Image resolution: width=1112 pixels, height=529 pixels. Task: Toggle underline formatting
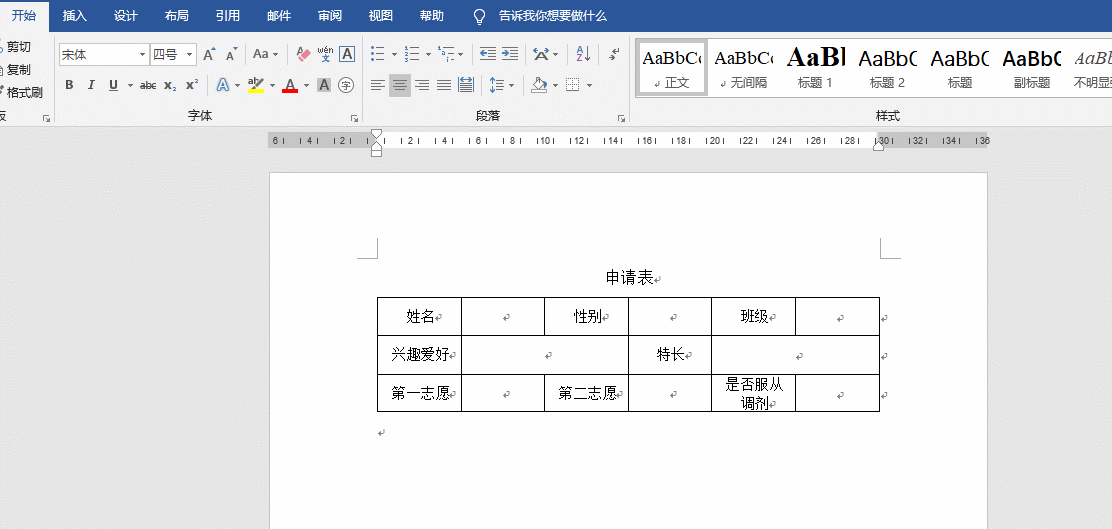(113, 85)
